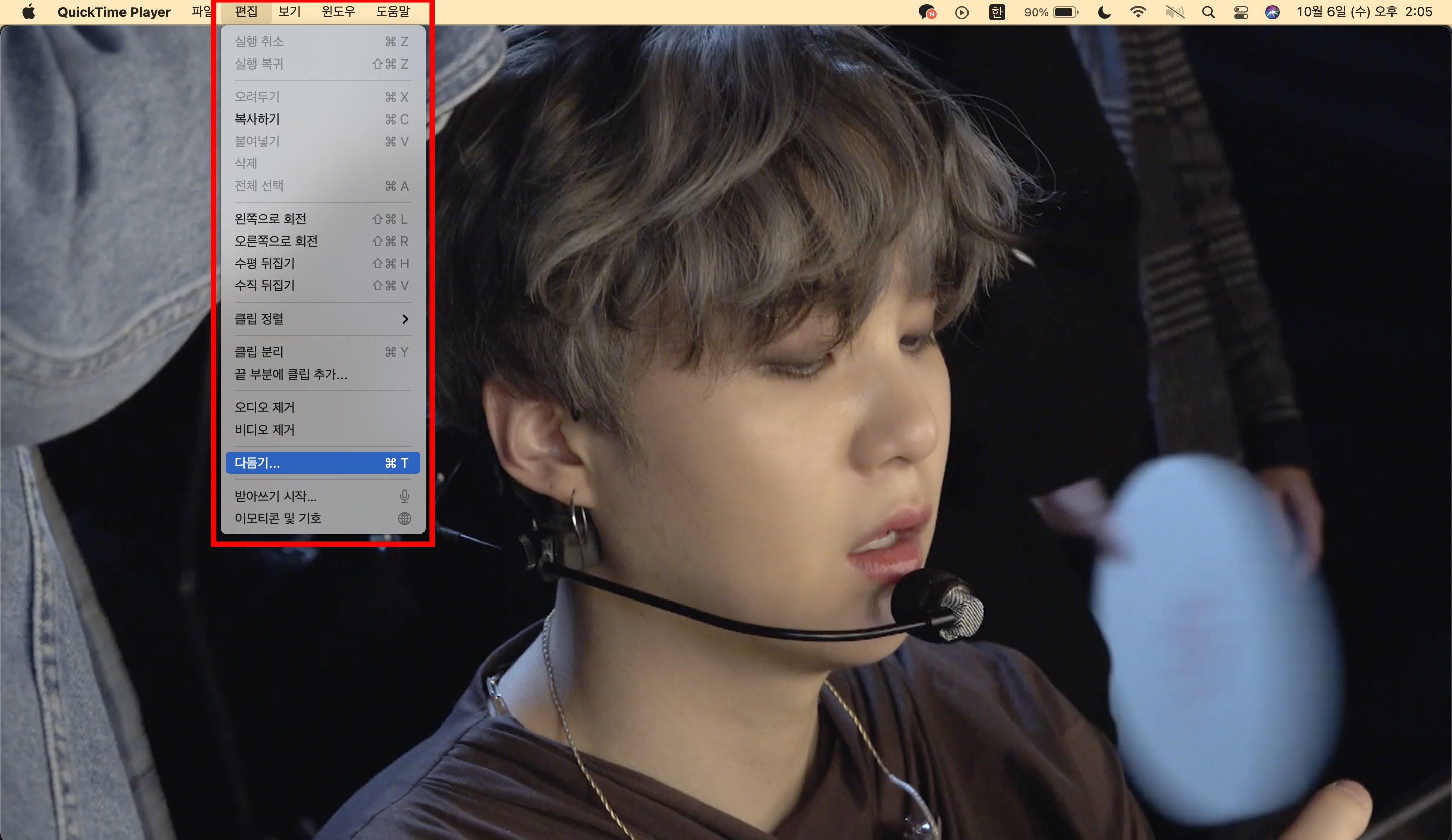Click the muted sound icon
This screenshot has width=1452, height=840.
pos(1174,12)
